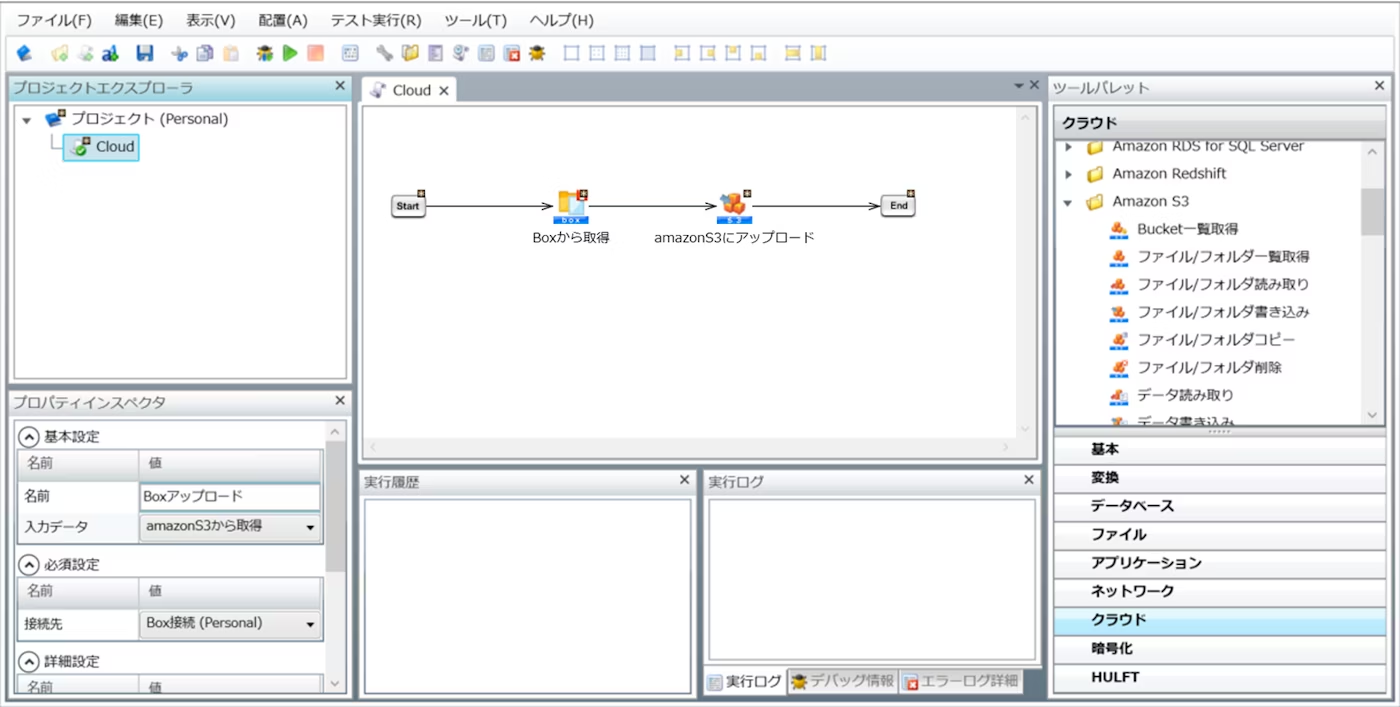Open the HULFT palette category

pos(1219,677)
